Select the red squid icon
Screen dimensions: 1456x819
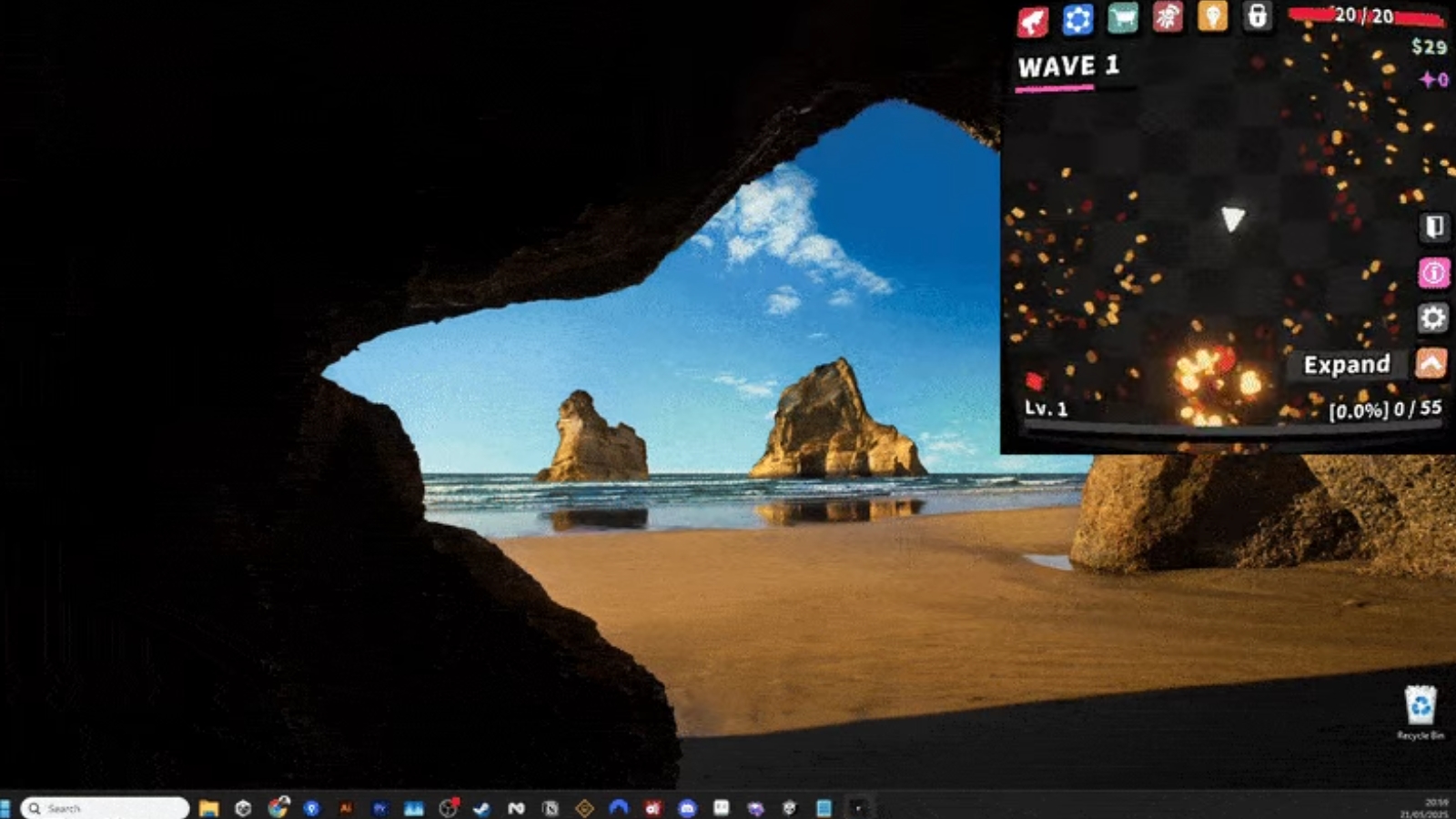pos(1168,17)
